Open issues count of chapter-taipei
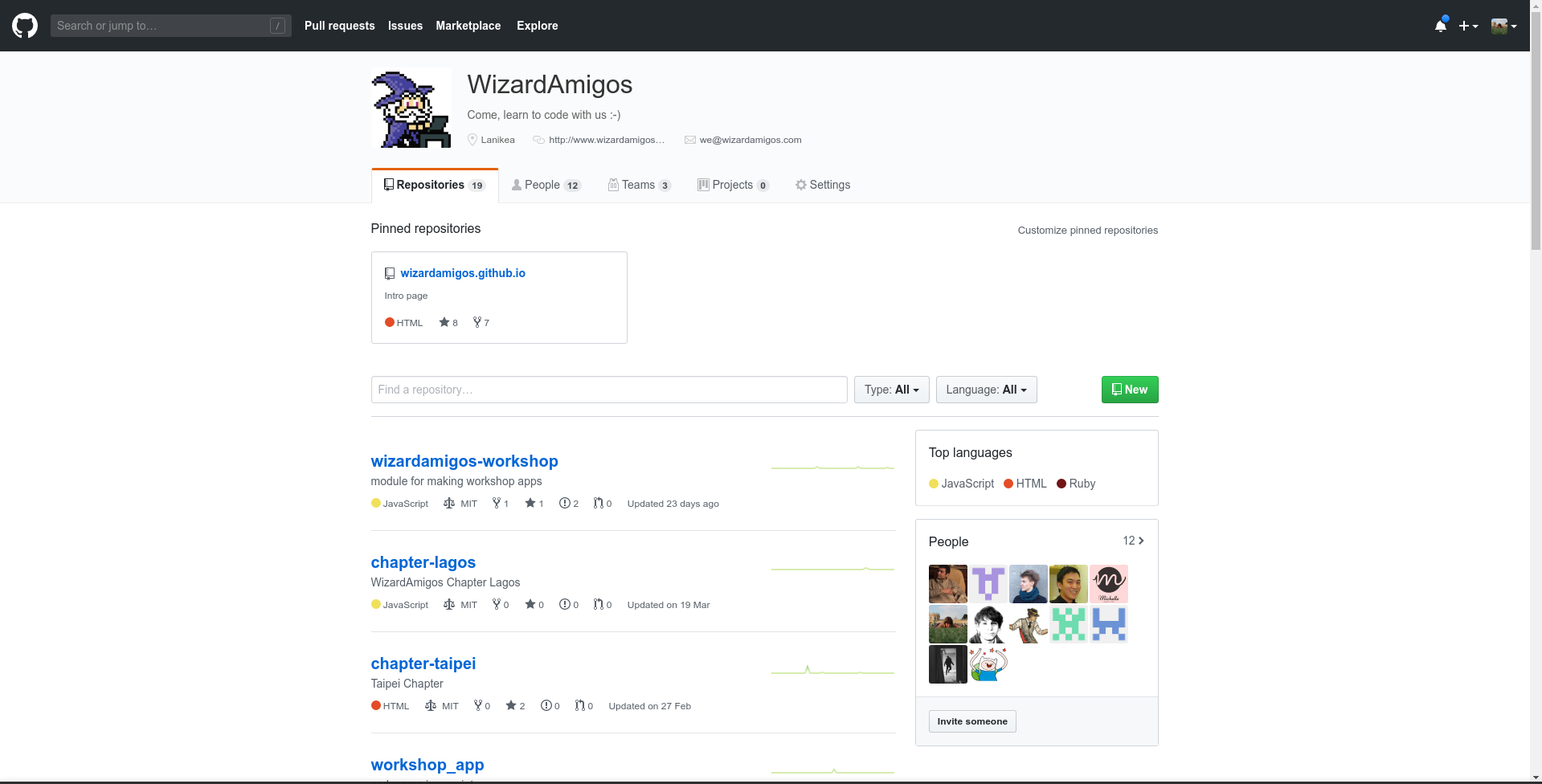The image size is (1542, 784). pyautogui.click(x=550, y=705)
